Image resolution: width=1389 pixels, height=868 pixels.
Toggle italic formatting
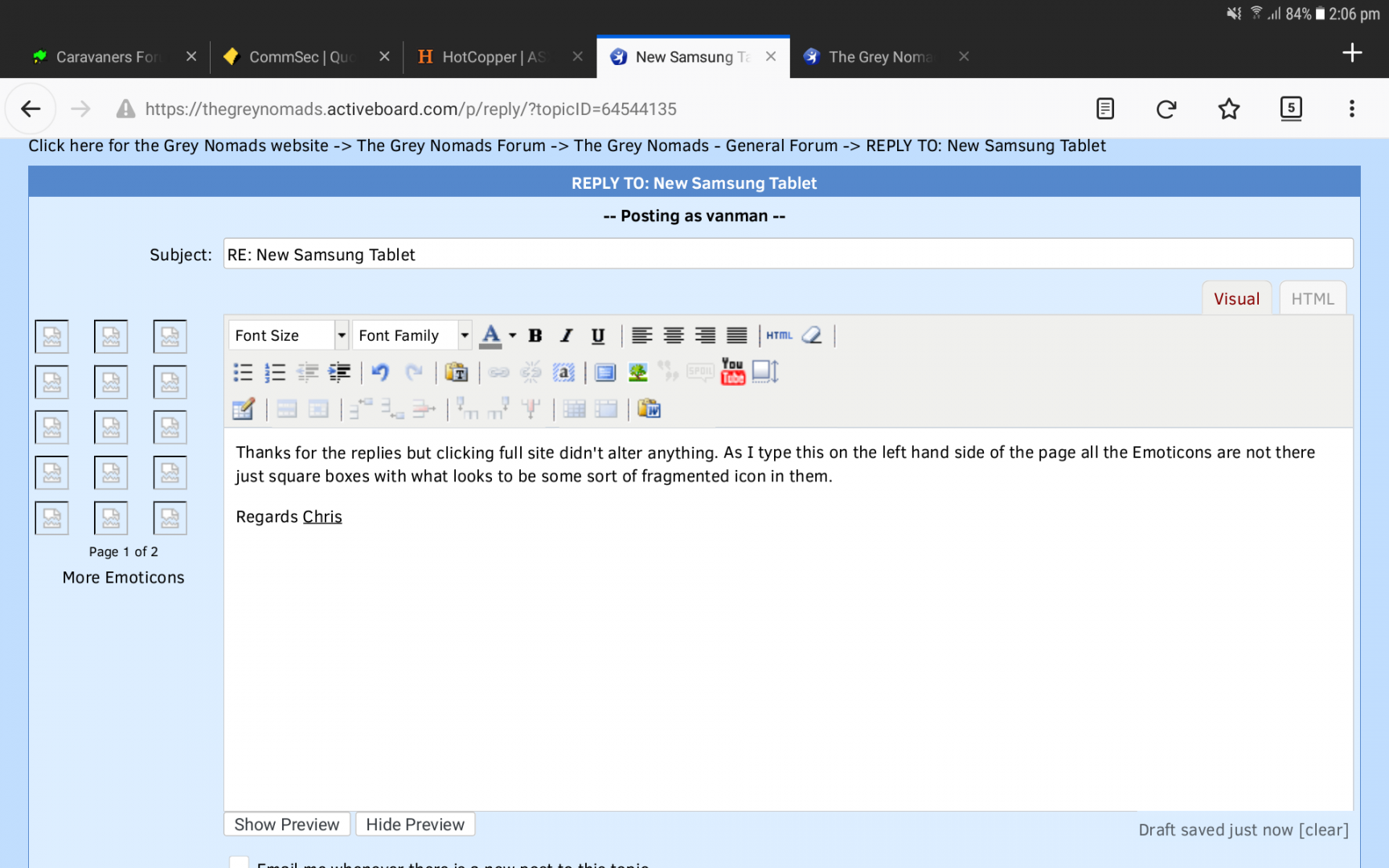point(566,335)
